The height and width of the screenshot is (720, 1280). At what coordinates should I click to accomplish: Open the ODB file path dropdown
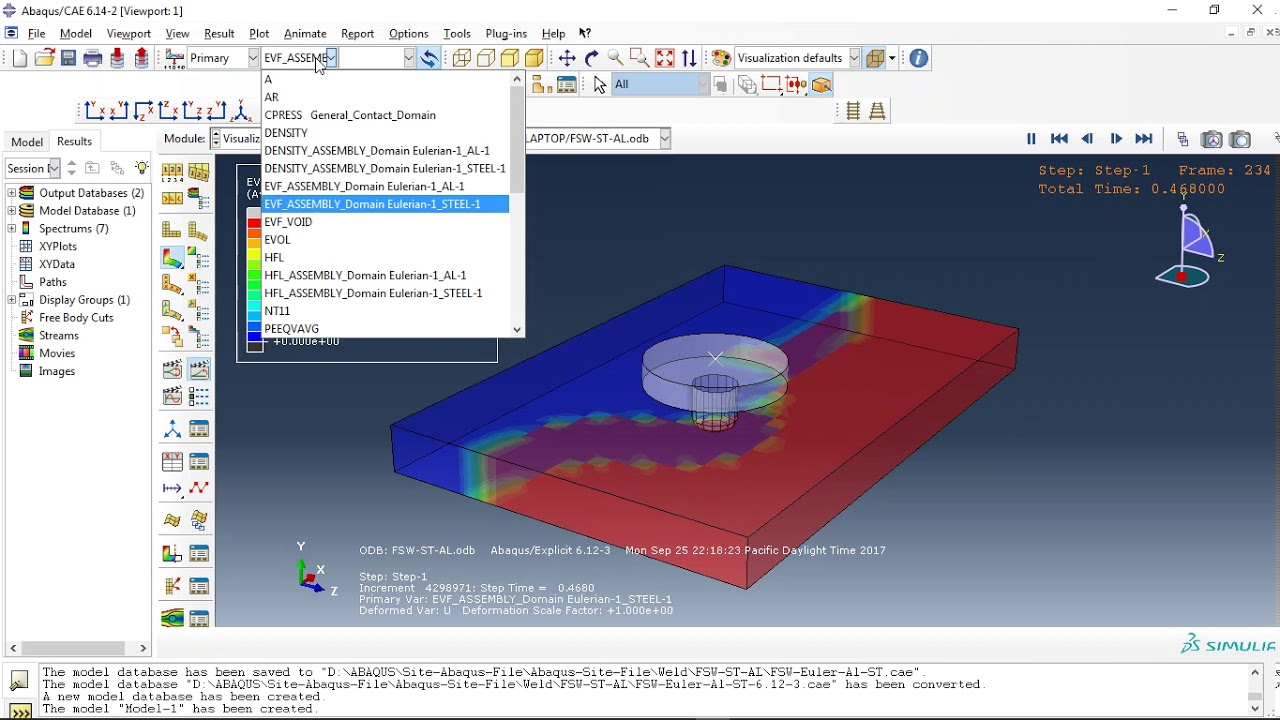tap(664, 138)
